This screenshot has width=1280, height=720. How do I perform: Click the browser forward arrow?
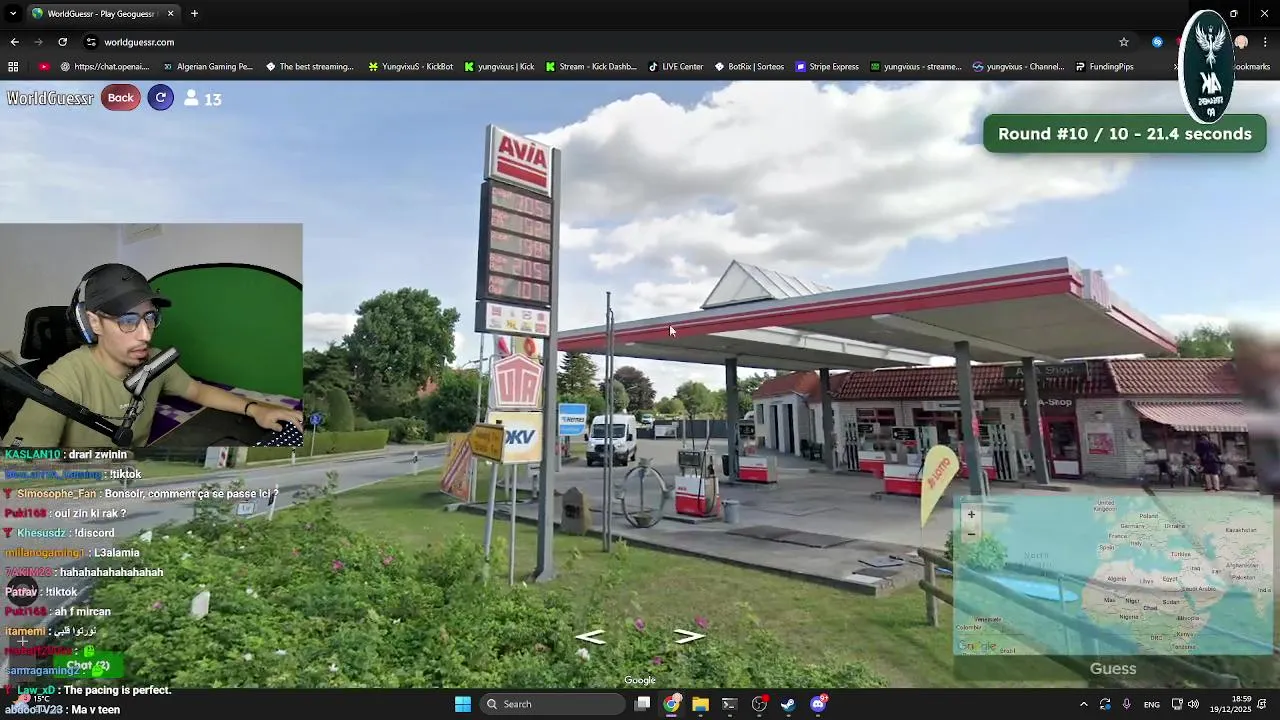click(38, 42)
